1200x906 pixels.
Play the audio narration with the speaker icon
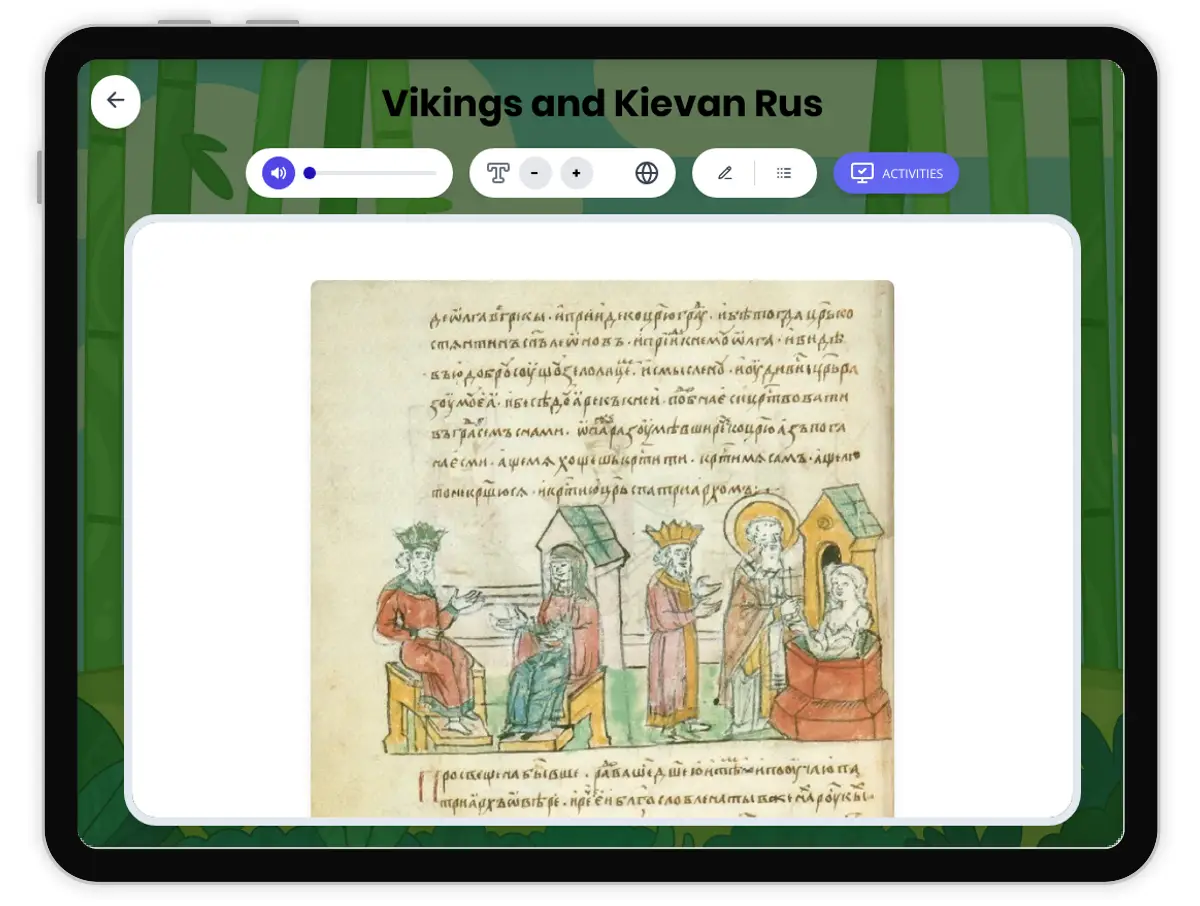tap(279, 173)
